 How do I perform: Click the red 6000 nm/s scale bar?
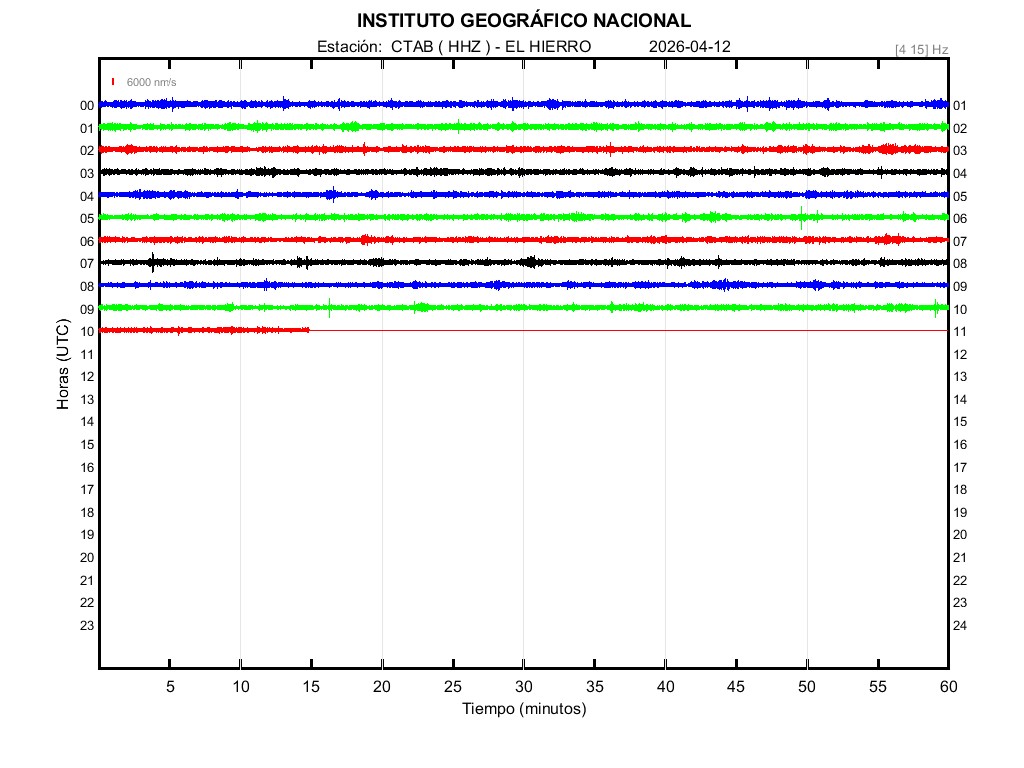pyautogui.click(x=113, y=81)
